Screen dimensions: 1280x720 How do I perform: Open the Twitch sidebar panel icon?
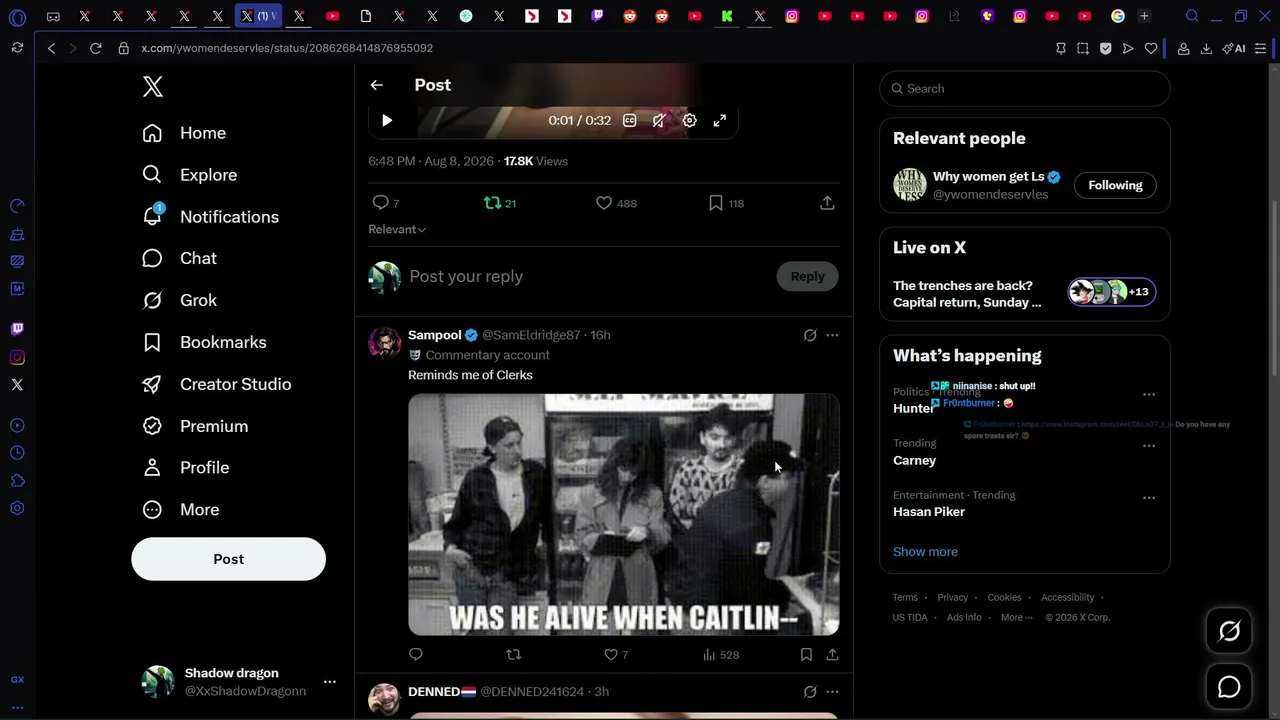(x=17, y=329)
